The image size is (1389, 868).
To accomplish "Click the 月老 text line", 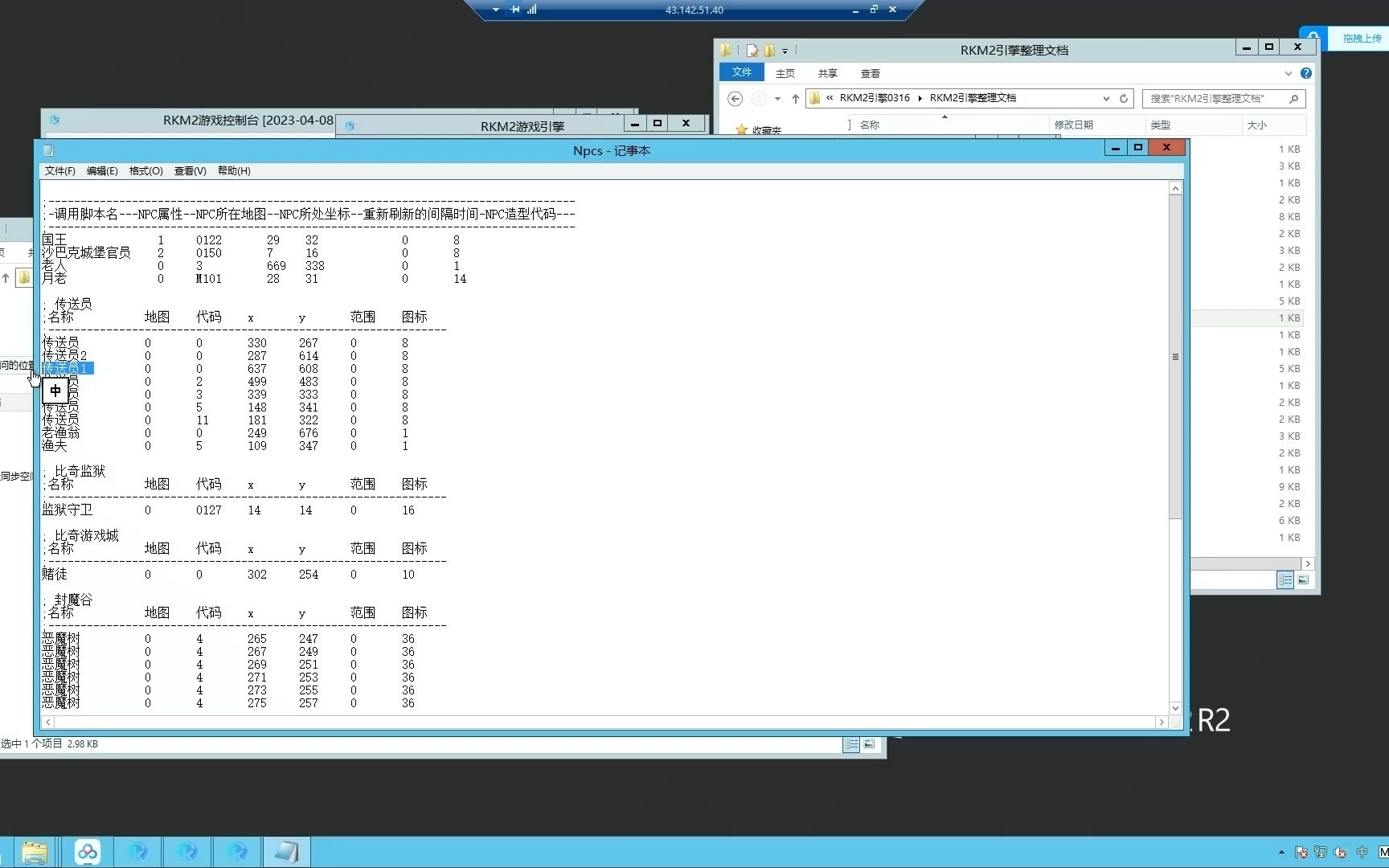I will coord(55,278).
